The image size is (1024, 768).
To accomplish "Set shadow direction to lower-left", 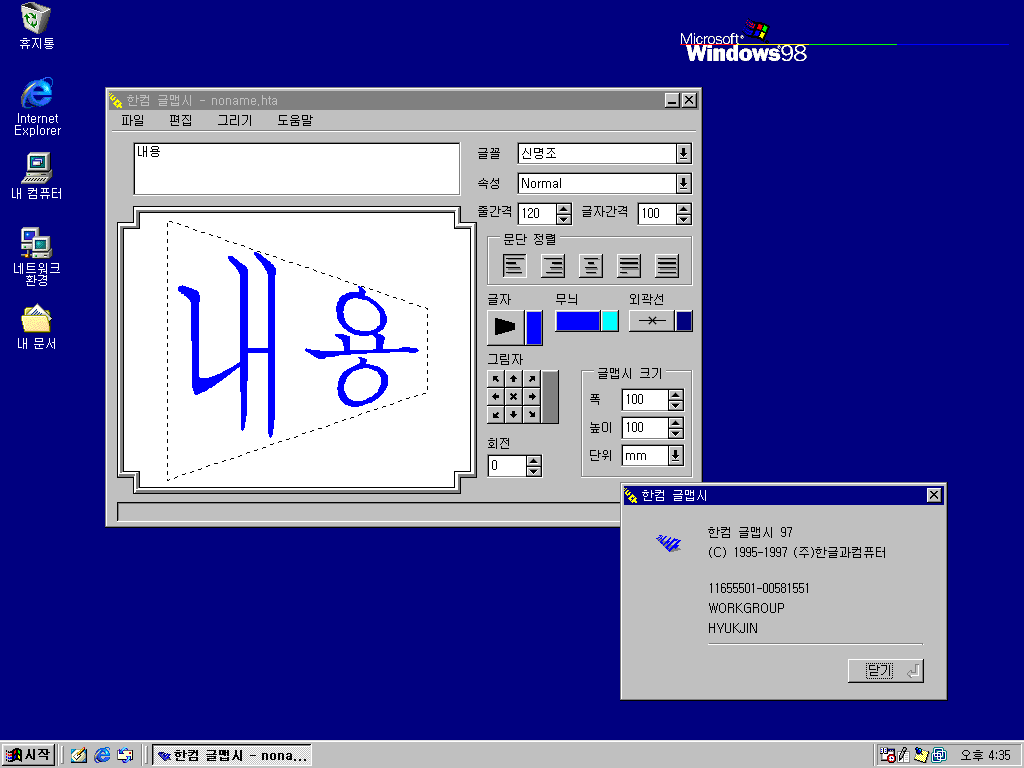I will pyautogui.click(x=496, y=414).
